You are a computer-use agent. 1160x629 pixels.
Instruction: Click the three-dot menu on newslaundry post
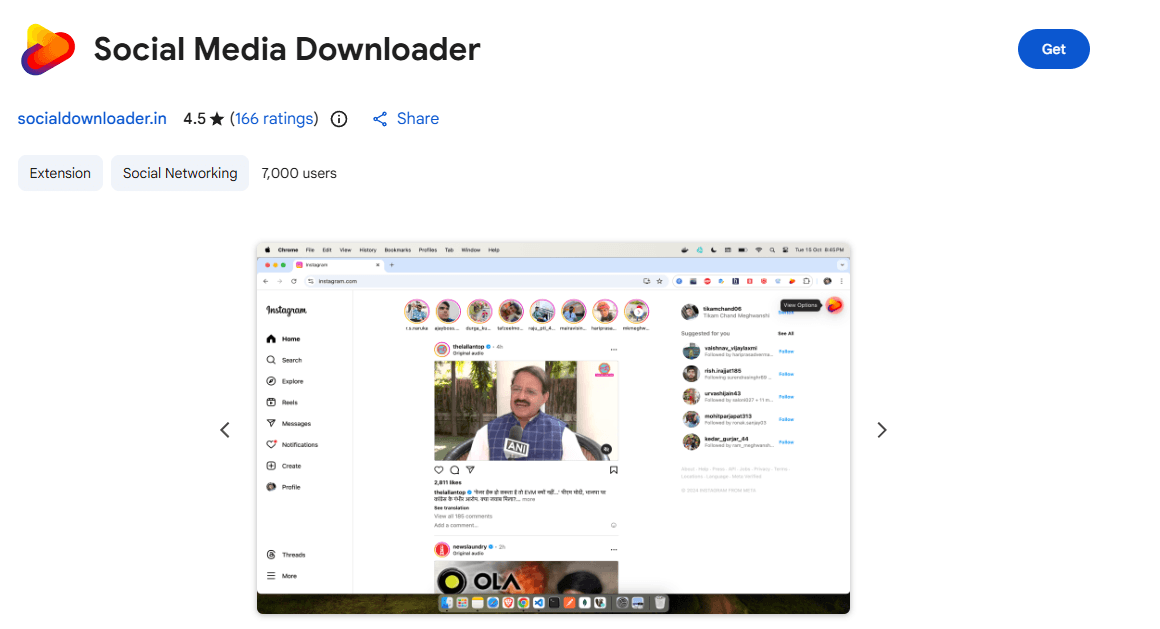[613, 550]
